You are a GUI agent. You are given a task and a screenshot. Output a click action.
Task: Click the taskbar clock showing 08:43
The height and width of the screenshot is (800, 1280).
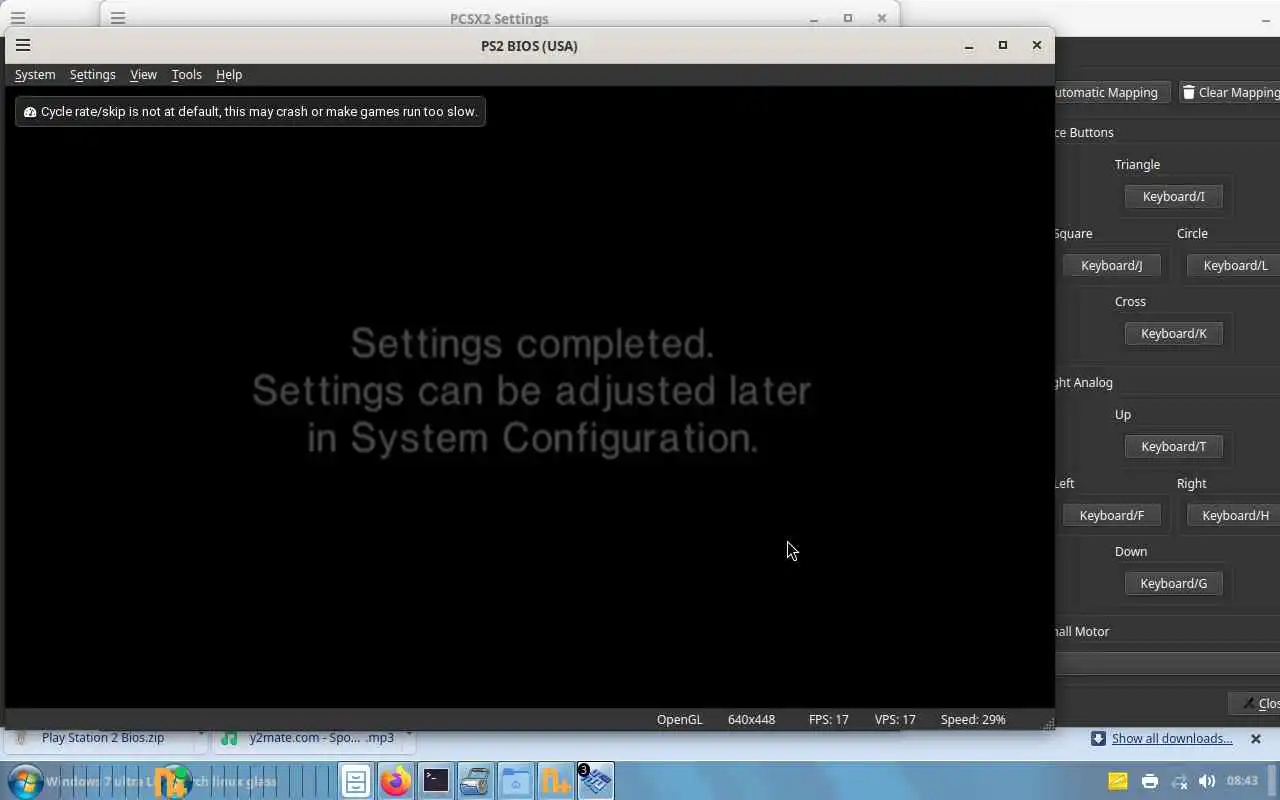[1242, 781]
